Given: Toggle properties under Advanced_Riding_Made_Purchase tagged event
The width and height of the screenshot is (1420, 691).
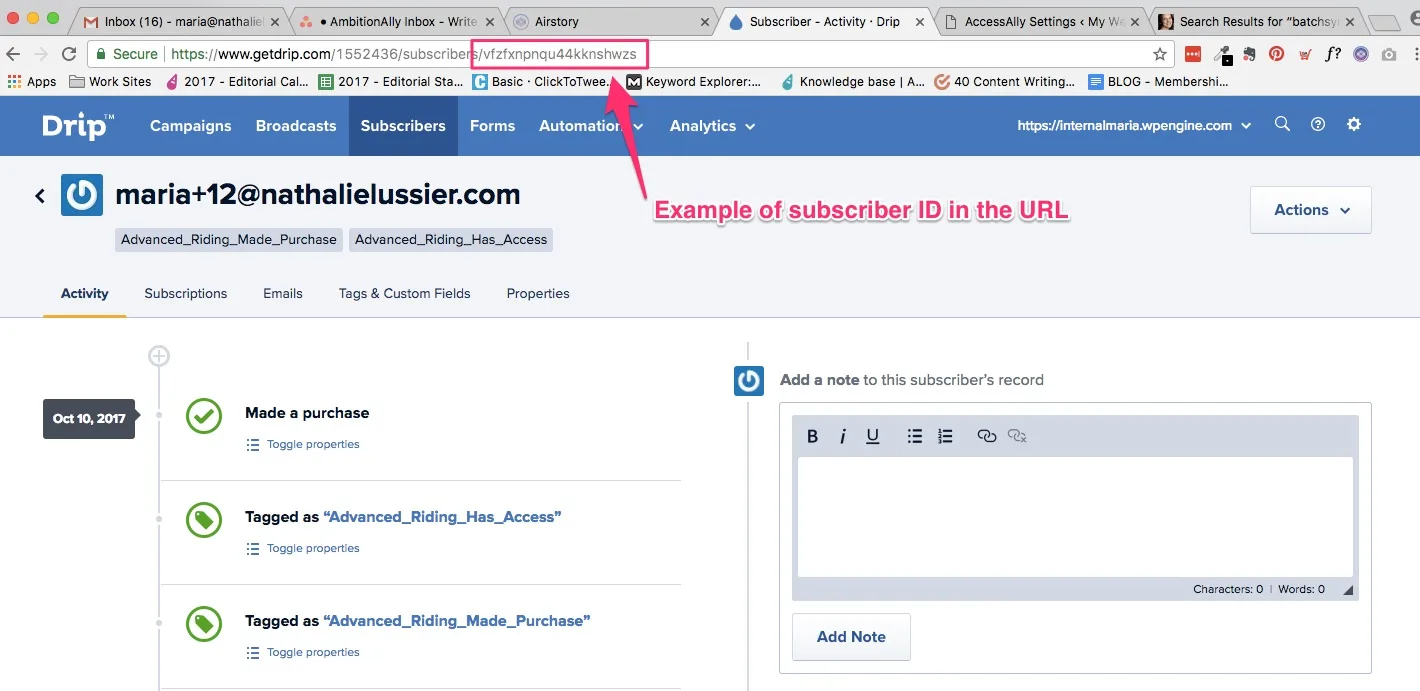Looking at the screenshot, I should pos(303,652).
